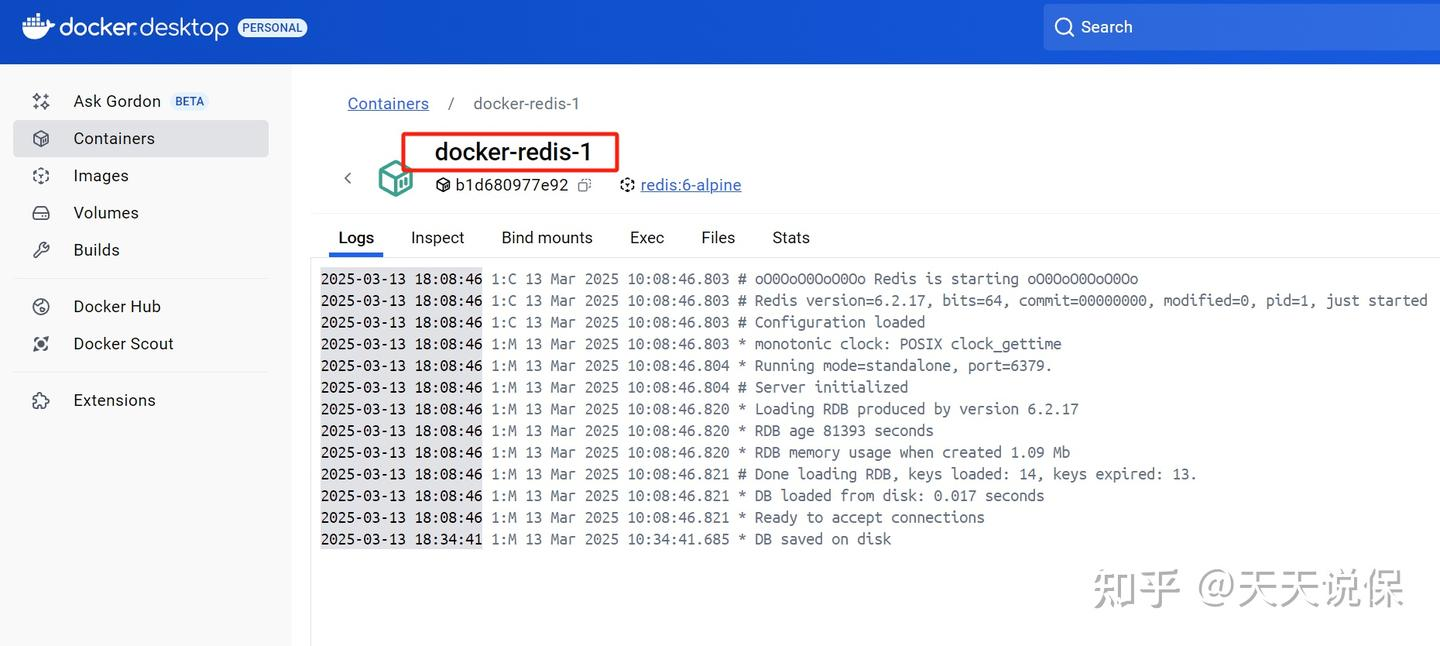1440x646 pixels.
Task: Select Containers in the sidebar
Action: pyautogui.click(x=113, y=138)
